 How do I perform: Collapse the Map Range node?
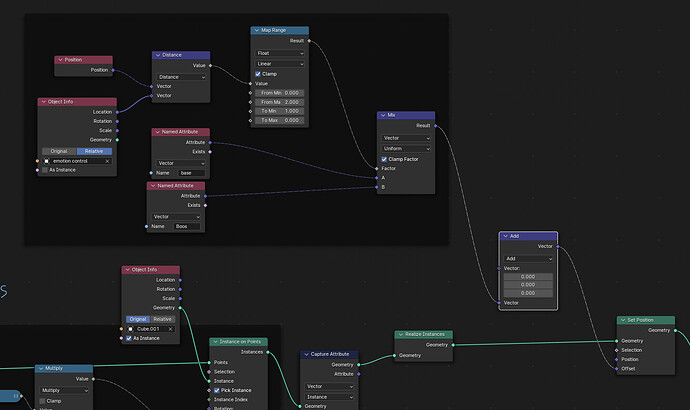pos(257,30)
